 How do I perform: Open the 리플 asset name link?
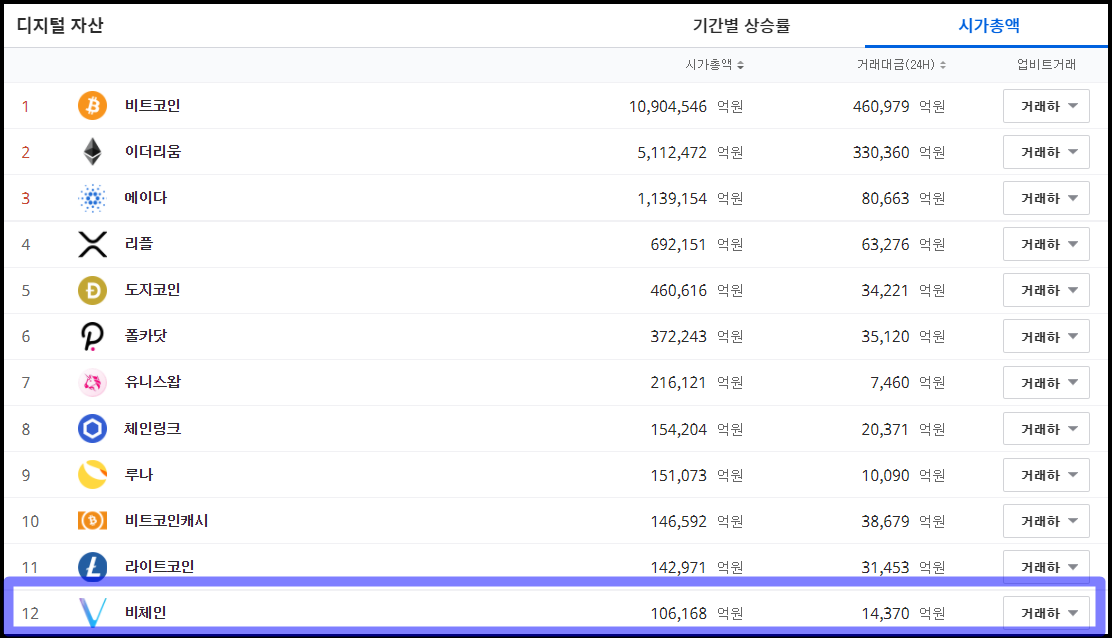click(x=138, y=244)
